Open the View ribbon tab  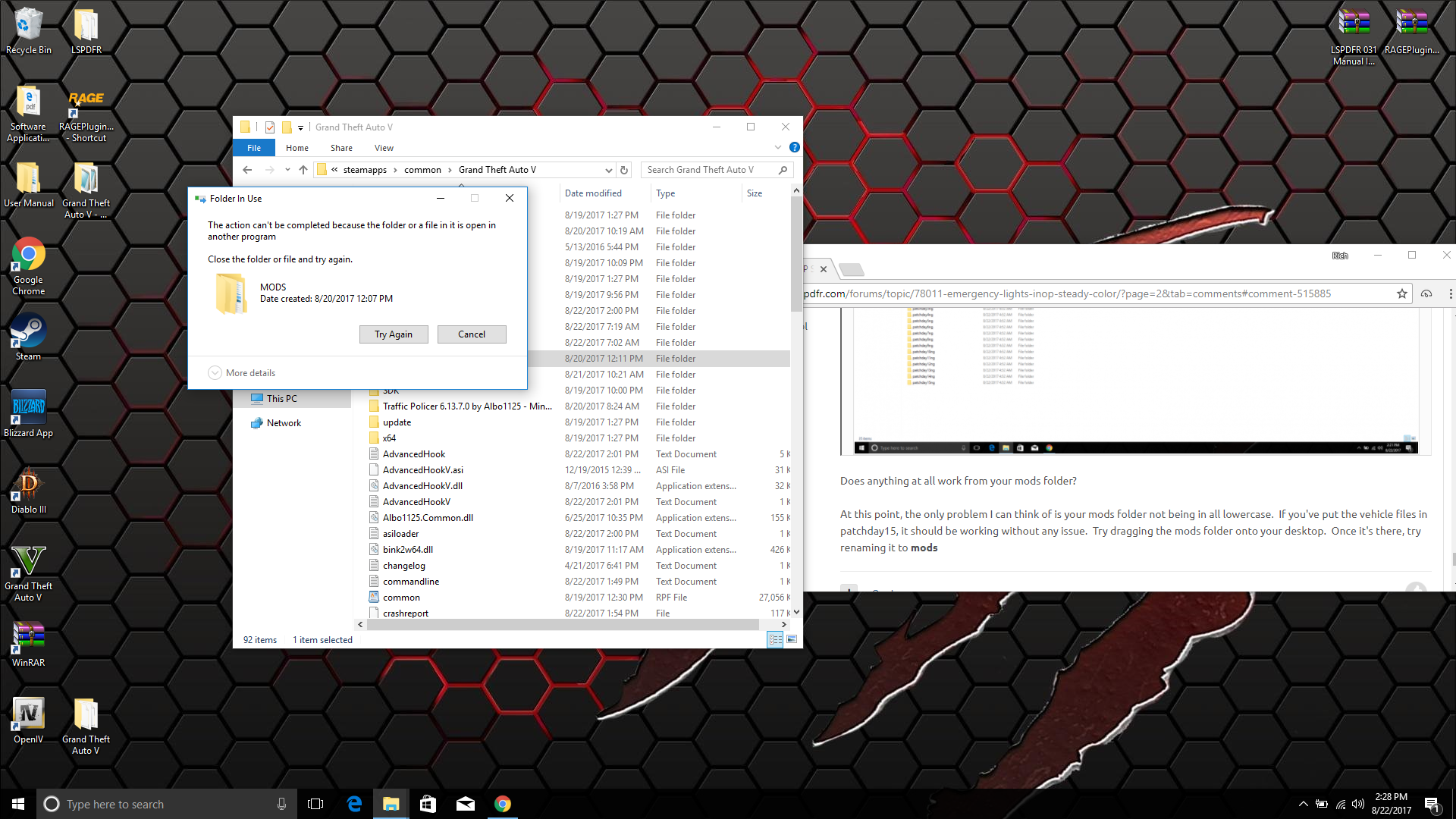tap(384, 148)
